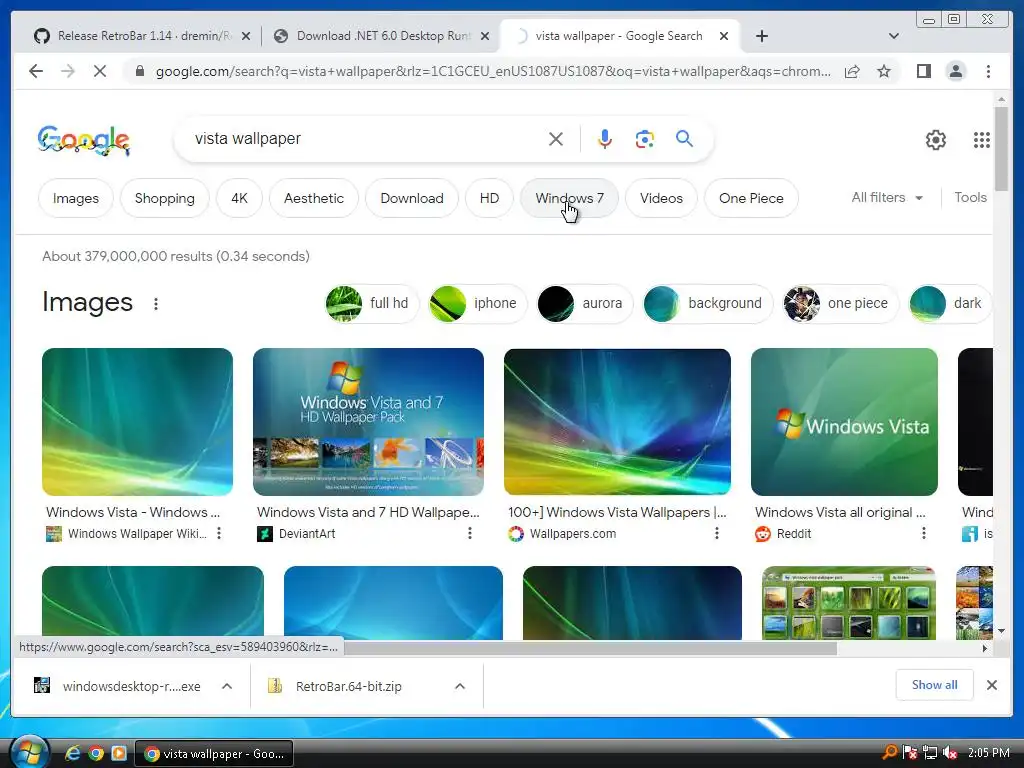
Task: Click the muted volume tray icon
Action: 951,753
